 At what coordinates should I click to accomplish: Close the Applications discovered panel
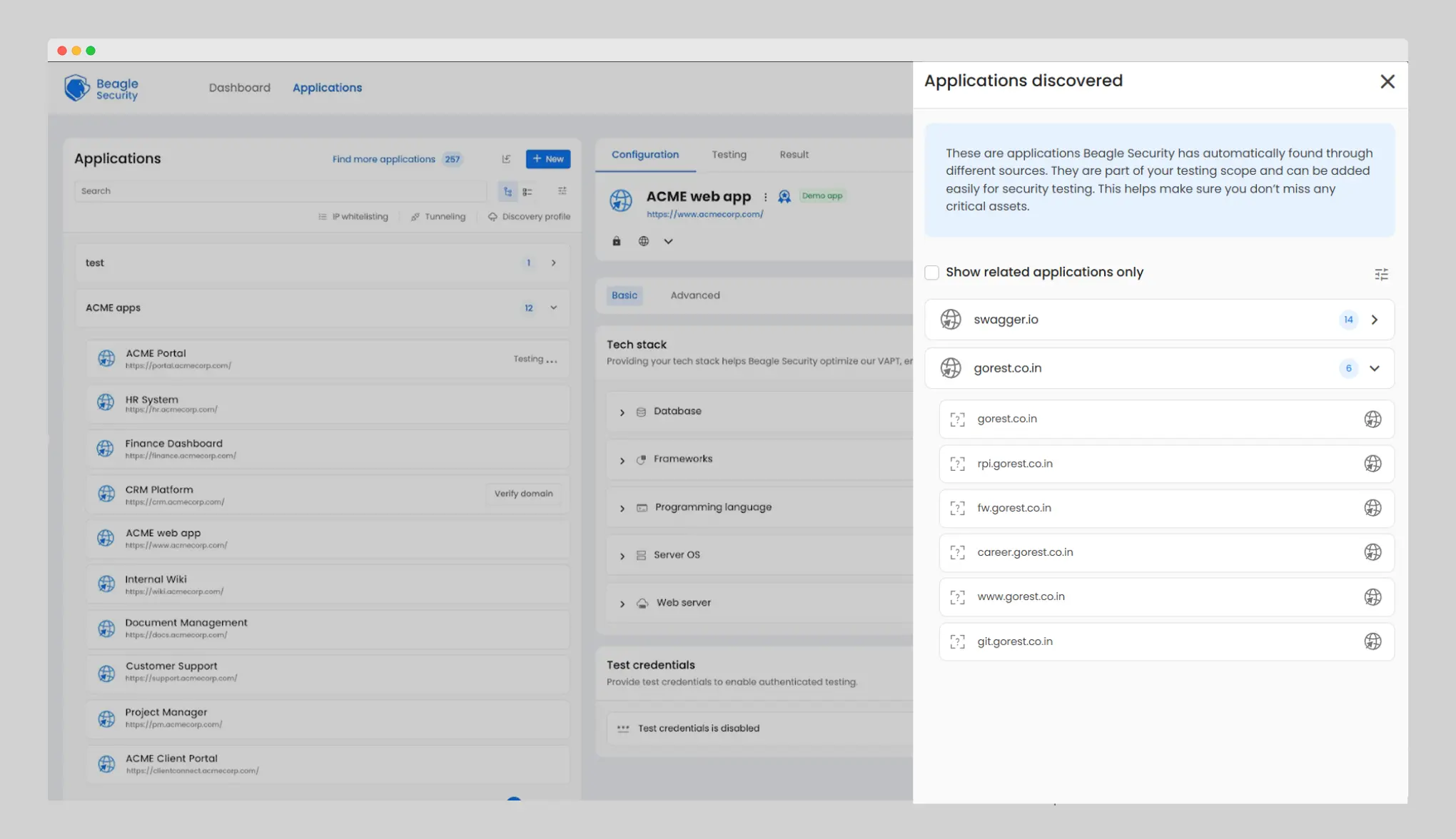[1387, 82]
